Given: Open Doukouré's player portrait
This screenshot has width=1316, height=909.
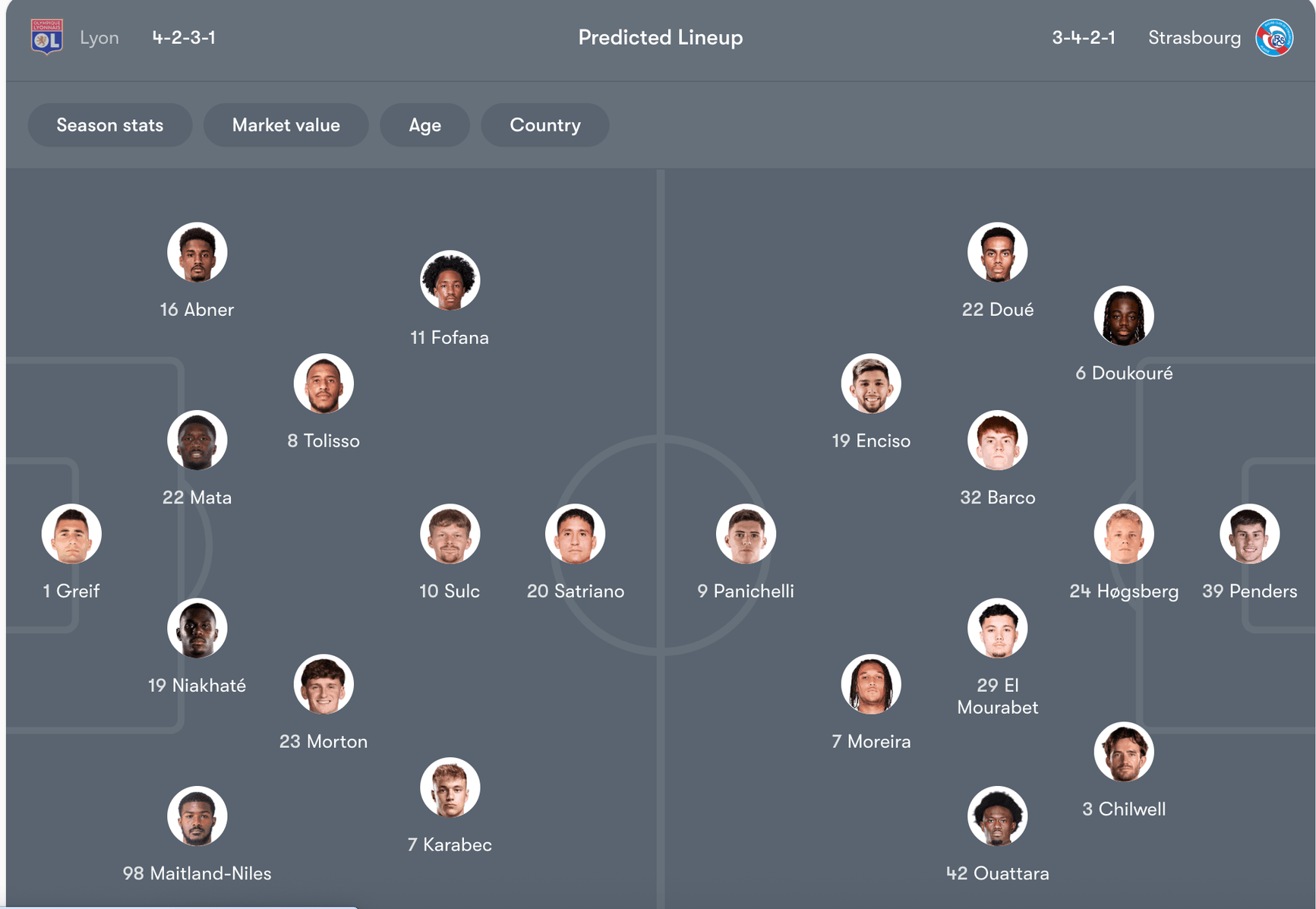Looking at the screenshot, I should tap(1124, 316).
